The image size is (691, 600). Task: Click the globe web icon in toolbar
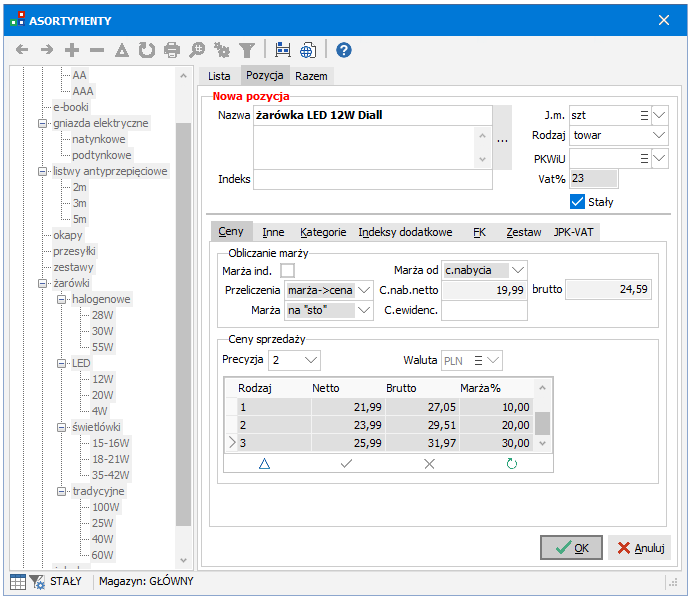click(308, 49)
